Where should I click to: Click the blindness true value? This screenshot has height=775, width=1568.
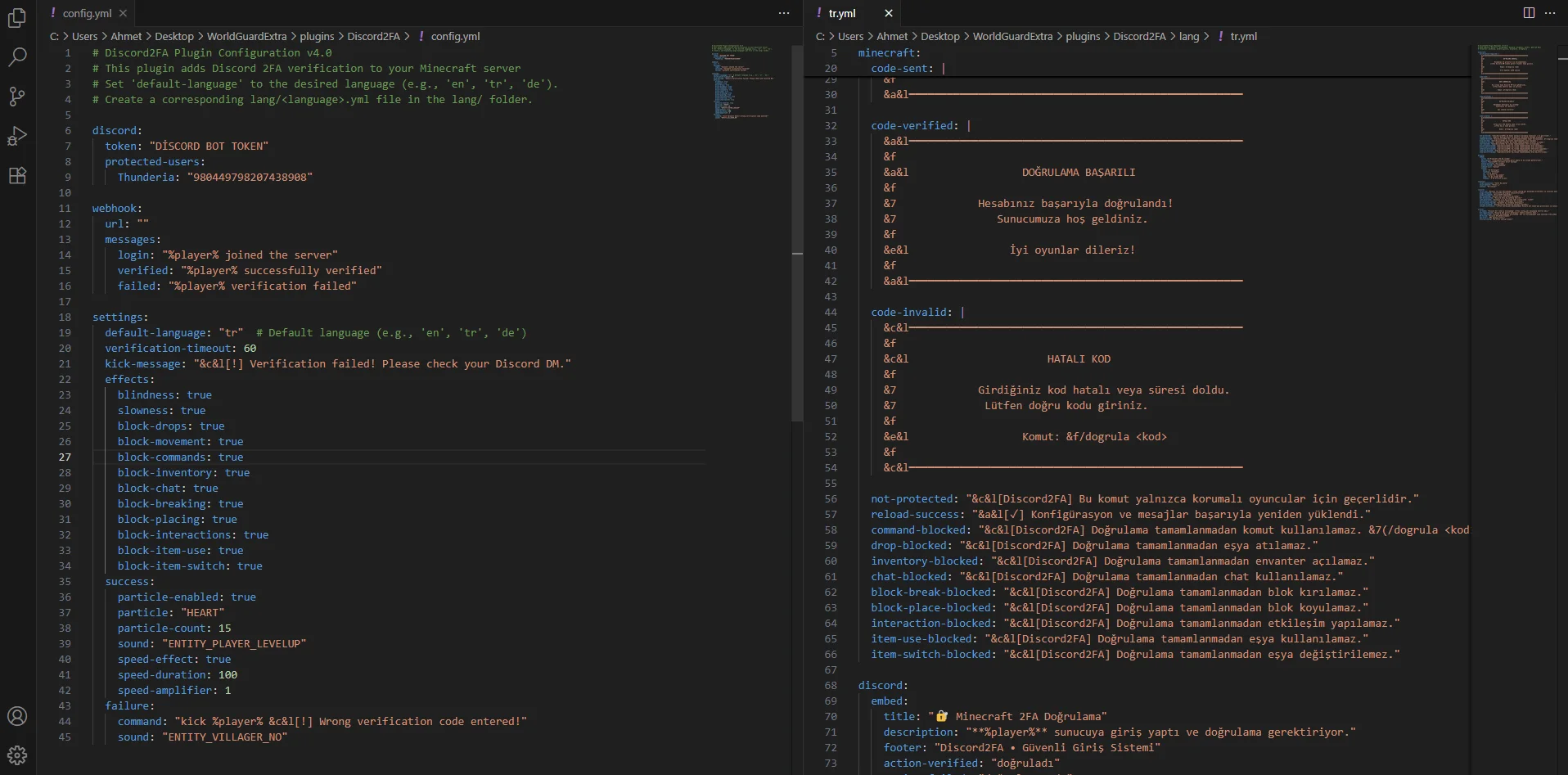(199, 394)
